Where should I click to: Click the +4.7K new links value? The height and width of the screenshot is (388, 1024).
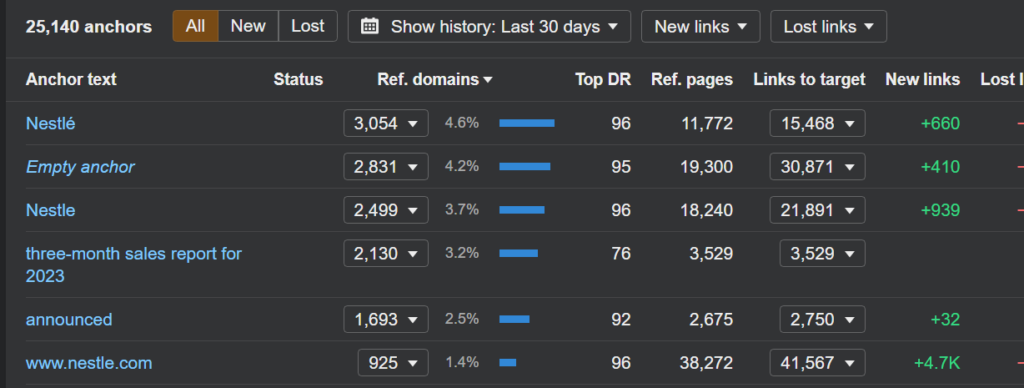coord(937,363)
